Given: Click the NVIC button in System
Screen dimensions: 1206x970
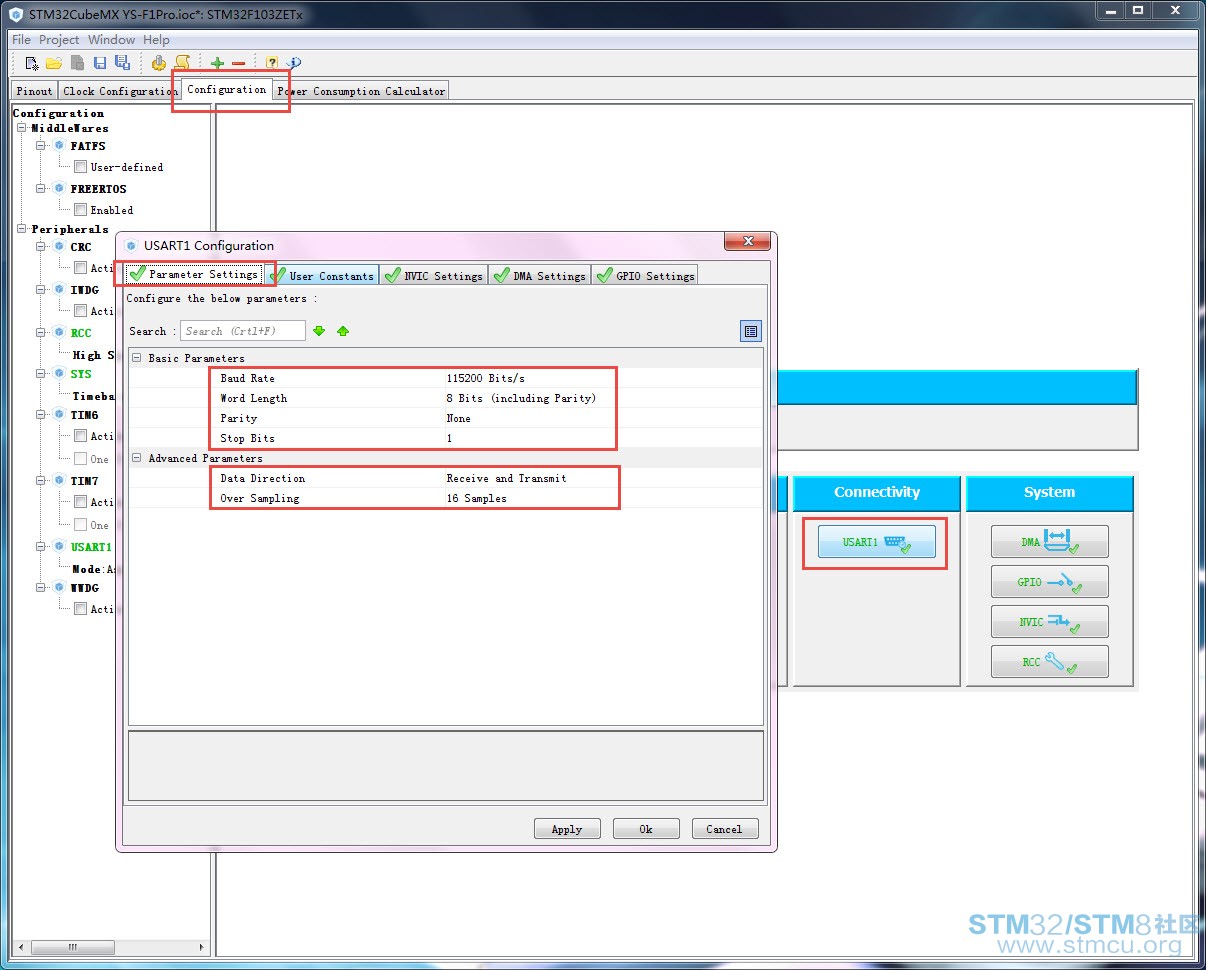Looking at the screenshot, I should [x=1050, y=622].
